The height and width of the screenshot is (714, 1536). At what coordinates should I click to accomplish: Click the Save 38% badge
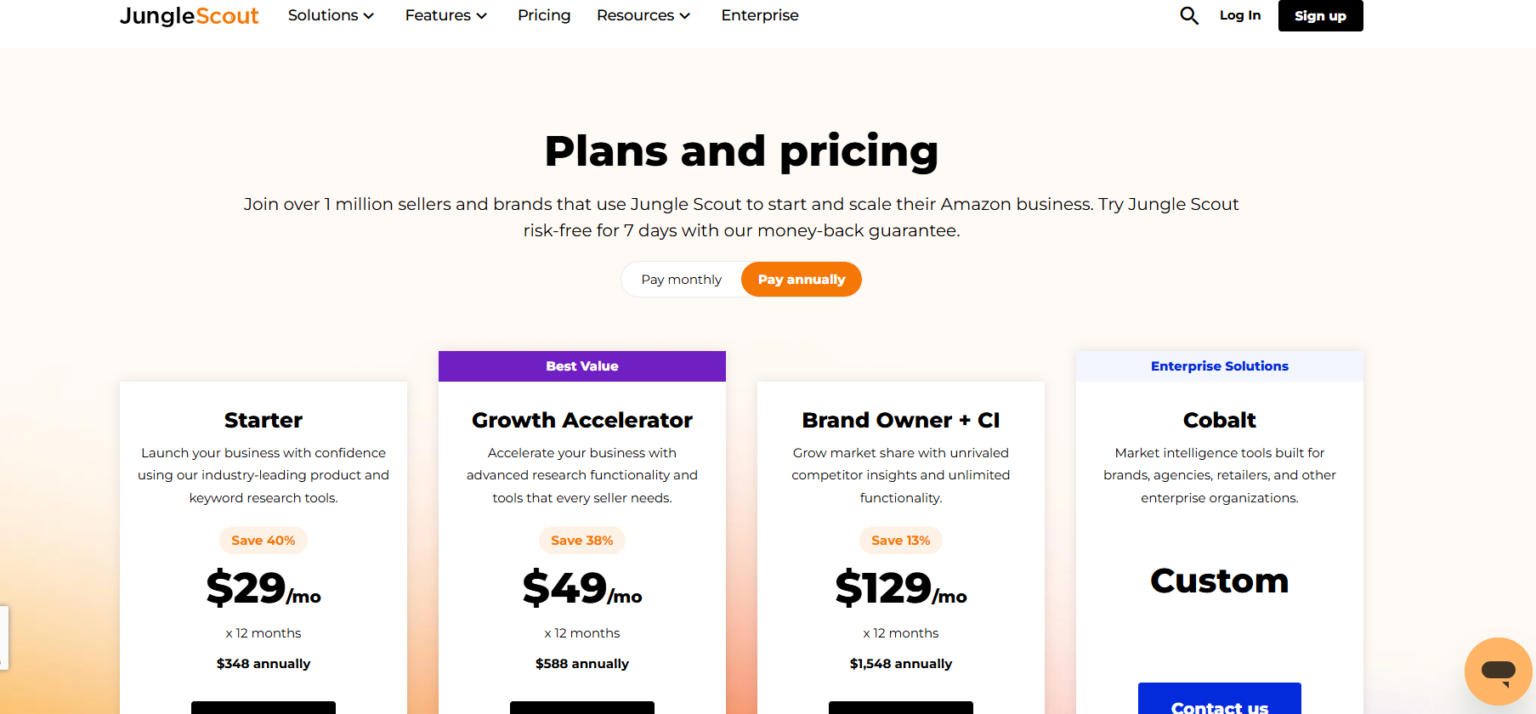[582, 540]
